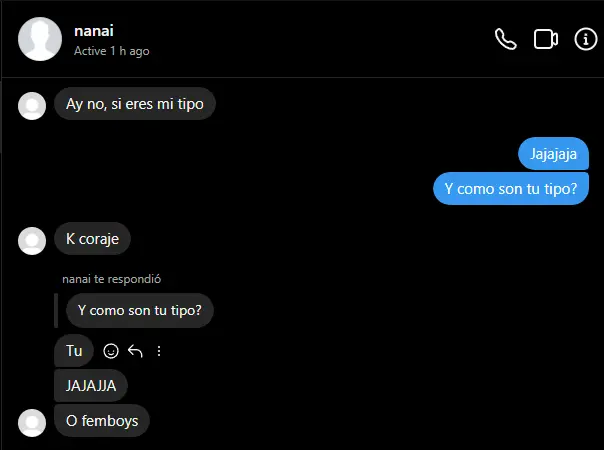Screen dimensions: 604x450
Task: Open nanai's profile picture in the header
Action: click(x=40, y=39)
